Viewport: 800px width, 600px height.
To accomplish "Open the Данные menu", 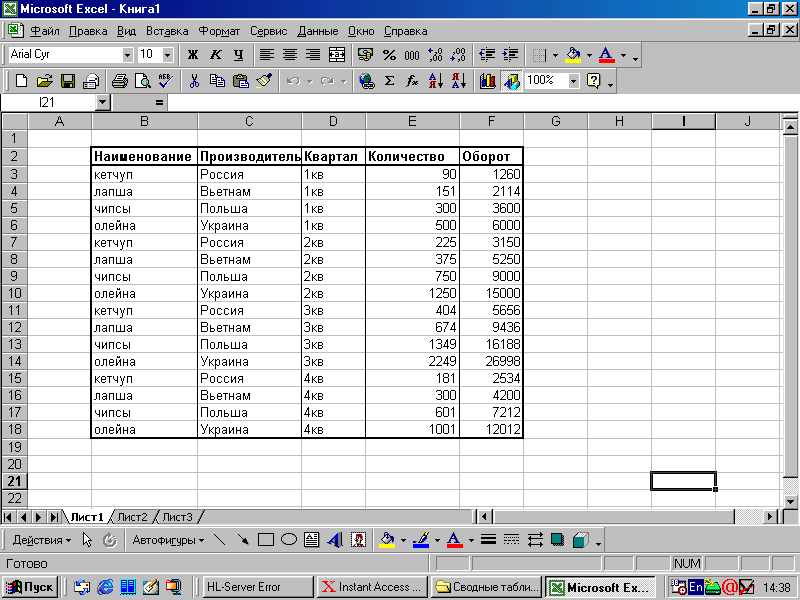I will click(317, 31).
